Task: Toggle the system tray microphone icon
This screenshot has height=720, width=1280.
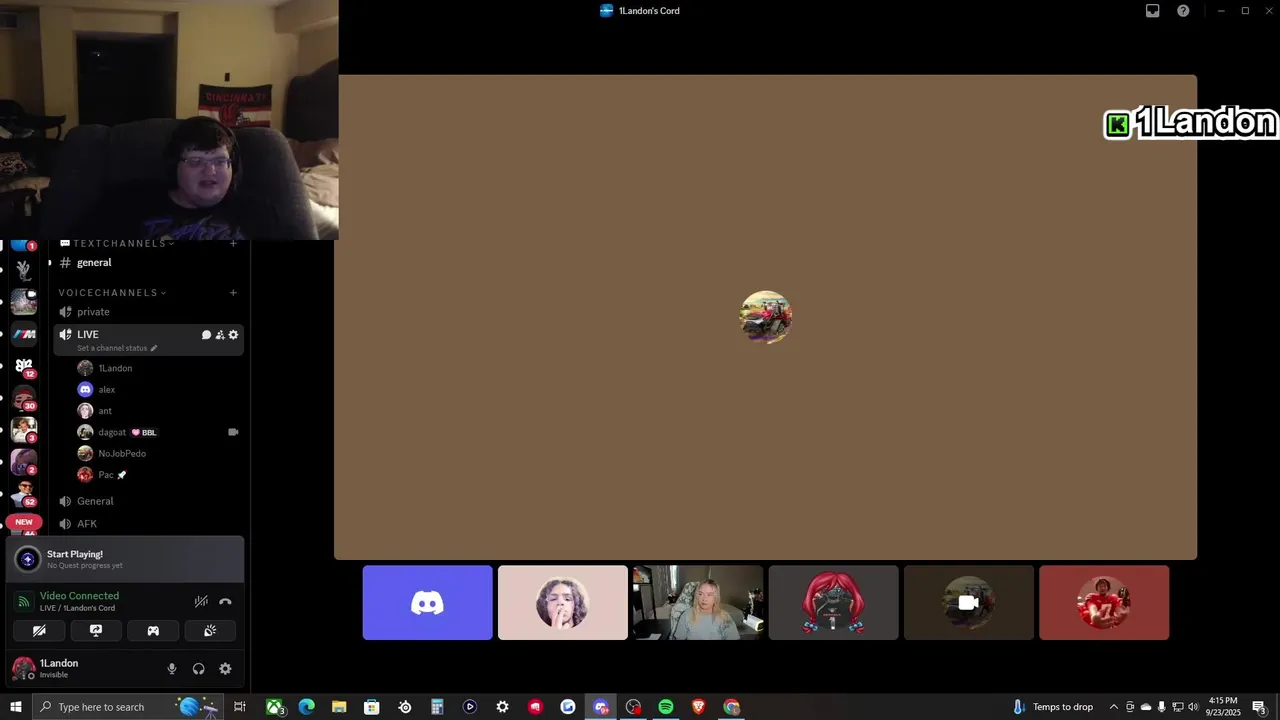Action: (x=1161, y=707)
